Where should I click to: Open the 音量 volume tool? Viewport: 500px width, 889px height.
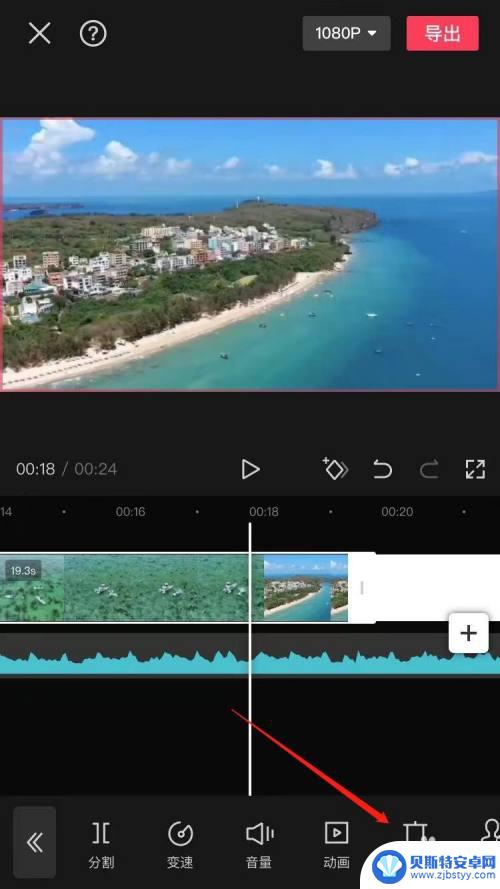pyautogui.click(x=259, y=845)
